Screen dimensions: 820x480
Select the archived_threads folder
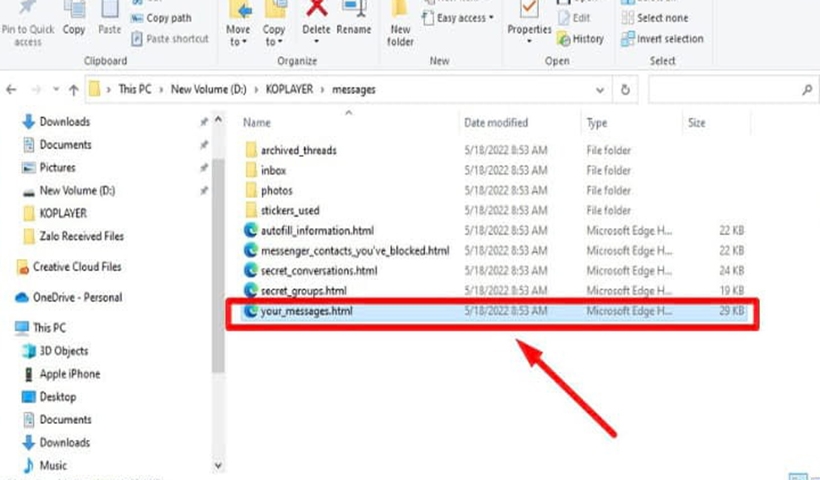[299, 151]
